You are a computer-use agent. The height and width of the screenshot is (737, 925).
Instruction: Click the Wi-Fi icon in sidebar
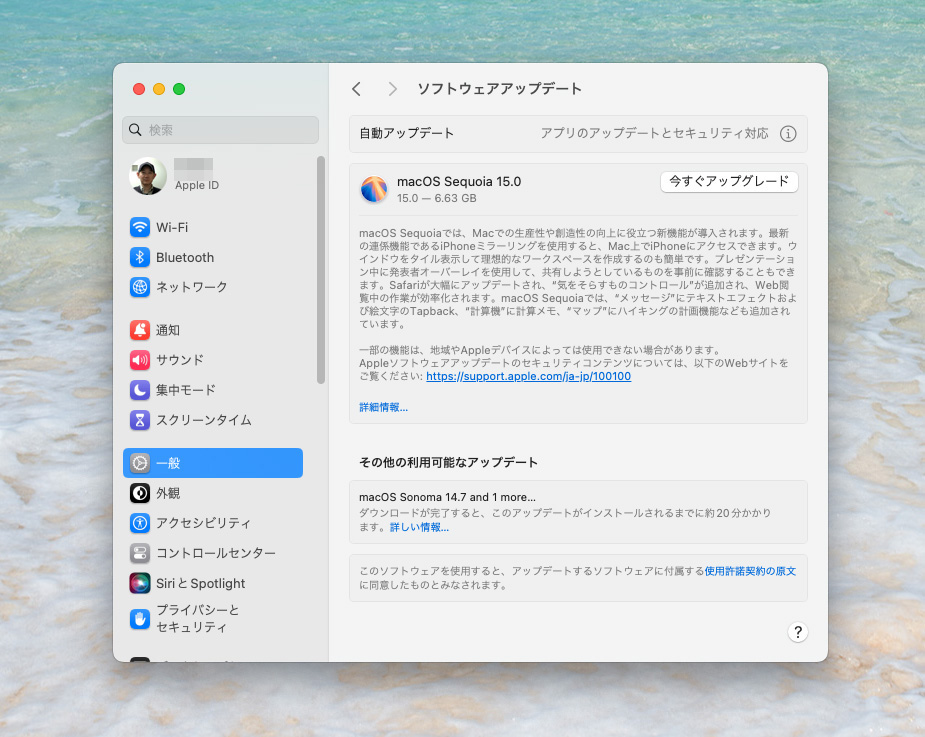point(140,227)
